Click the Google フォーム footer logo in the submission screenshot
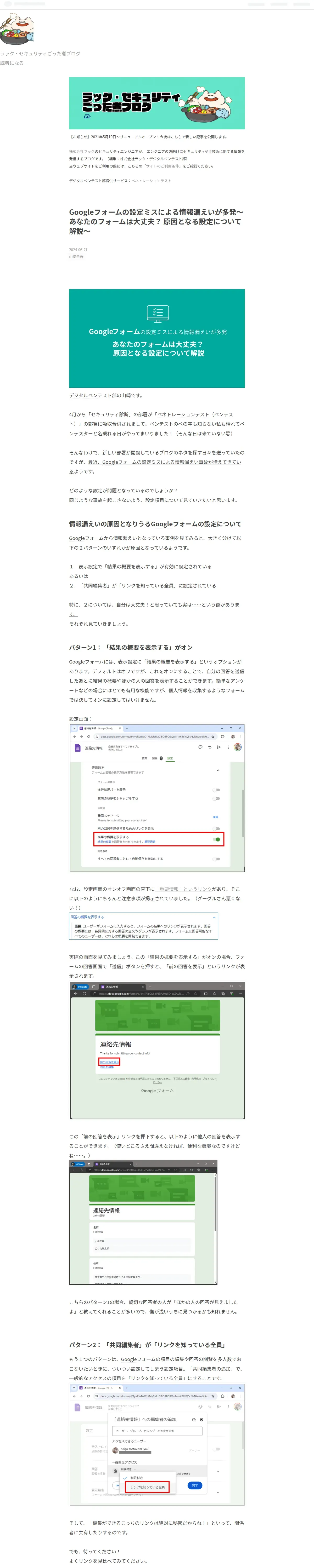The width and height of the screenshot is (314, 1568). coord(157,1090)
